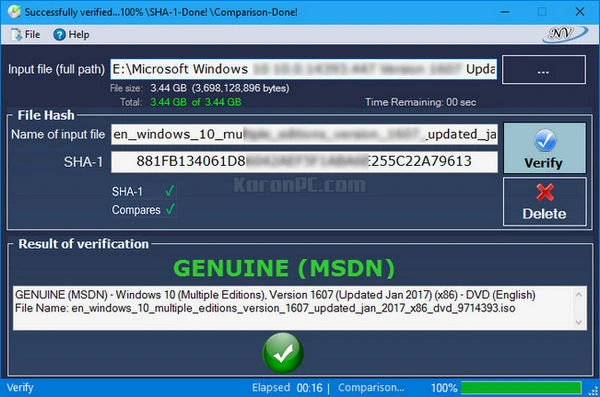Click the green 100% progress bar

click(x=521, y=388)
